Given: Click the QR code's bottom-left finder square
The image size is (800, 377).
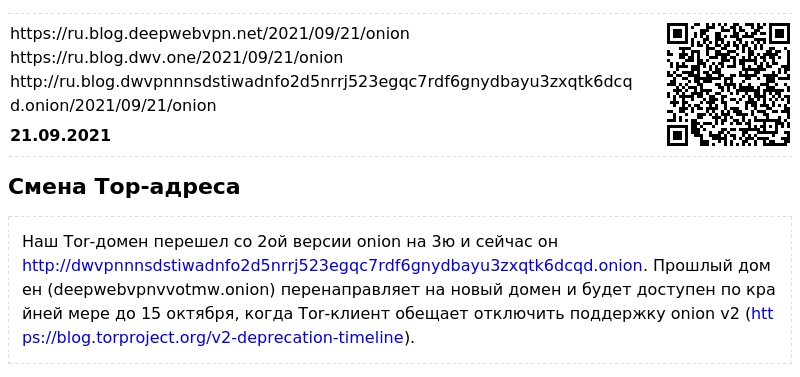Looking at the screenshot, I should 678,136.
